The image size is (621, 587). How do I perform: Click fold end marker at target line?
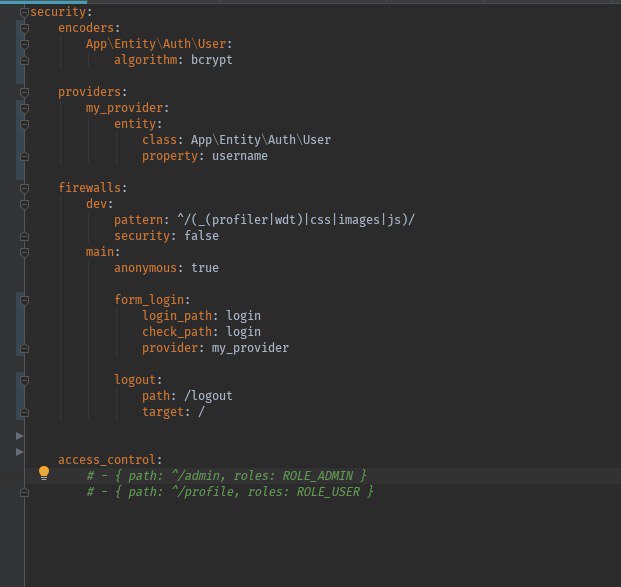pos(24,413)
